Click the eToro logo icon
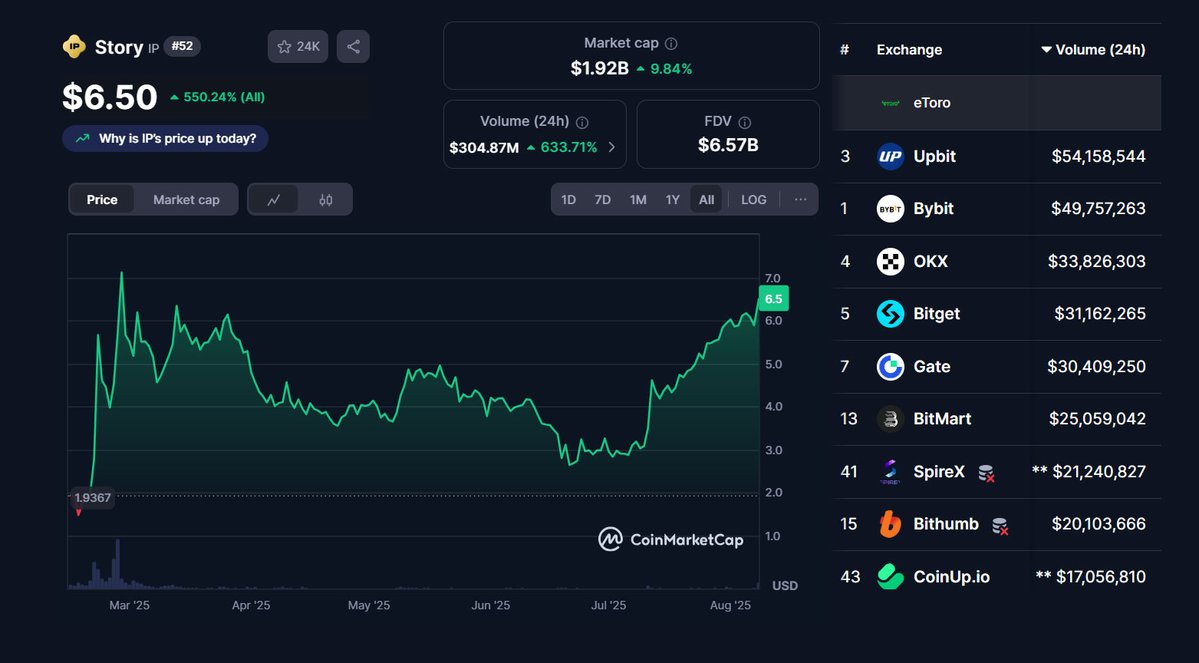This screenshot has width=1199, height=663. 890,103
